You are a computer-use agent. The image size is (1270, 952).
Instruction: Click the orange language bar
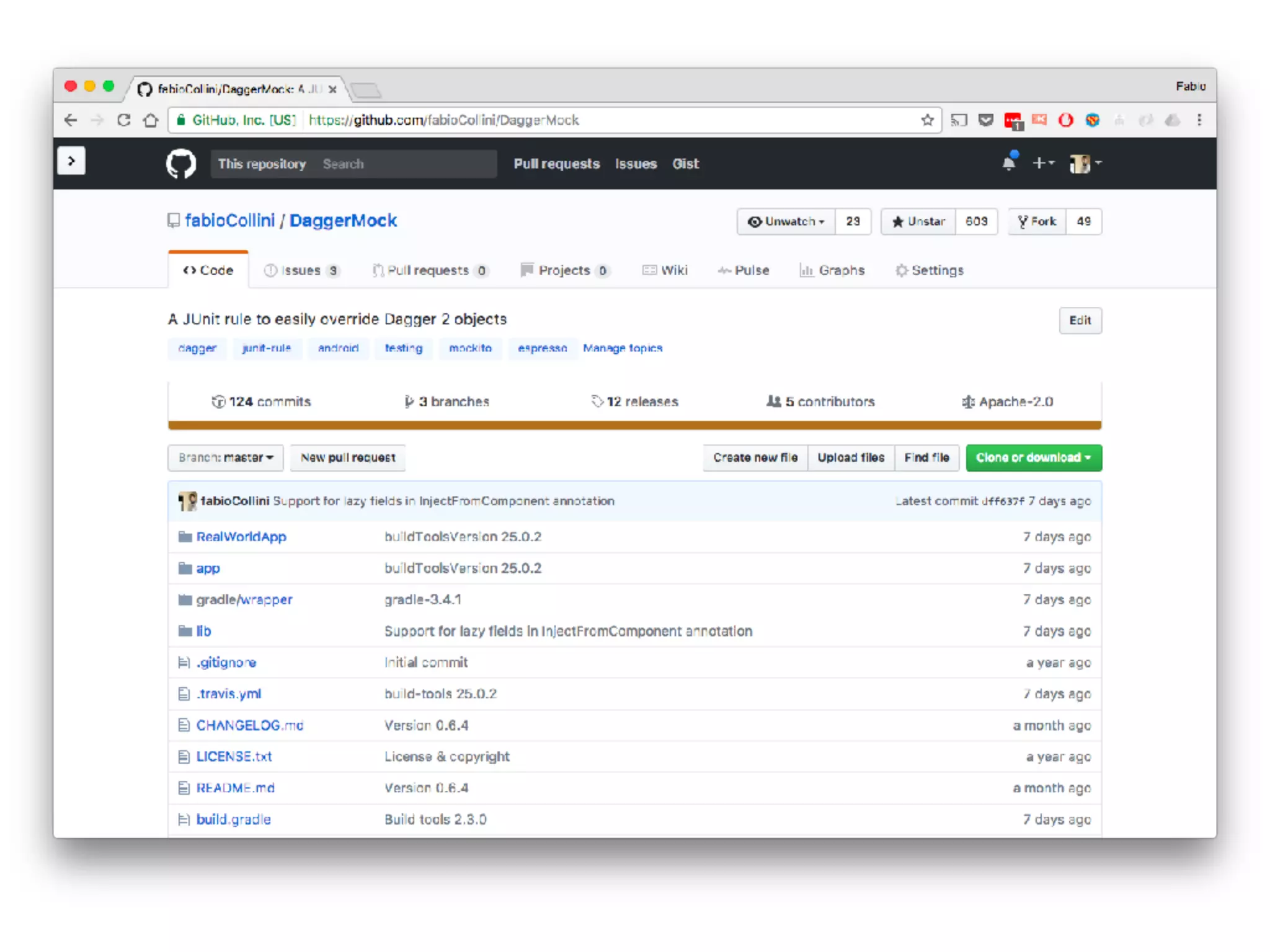point(634,425)
